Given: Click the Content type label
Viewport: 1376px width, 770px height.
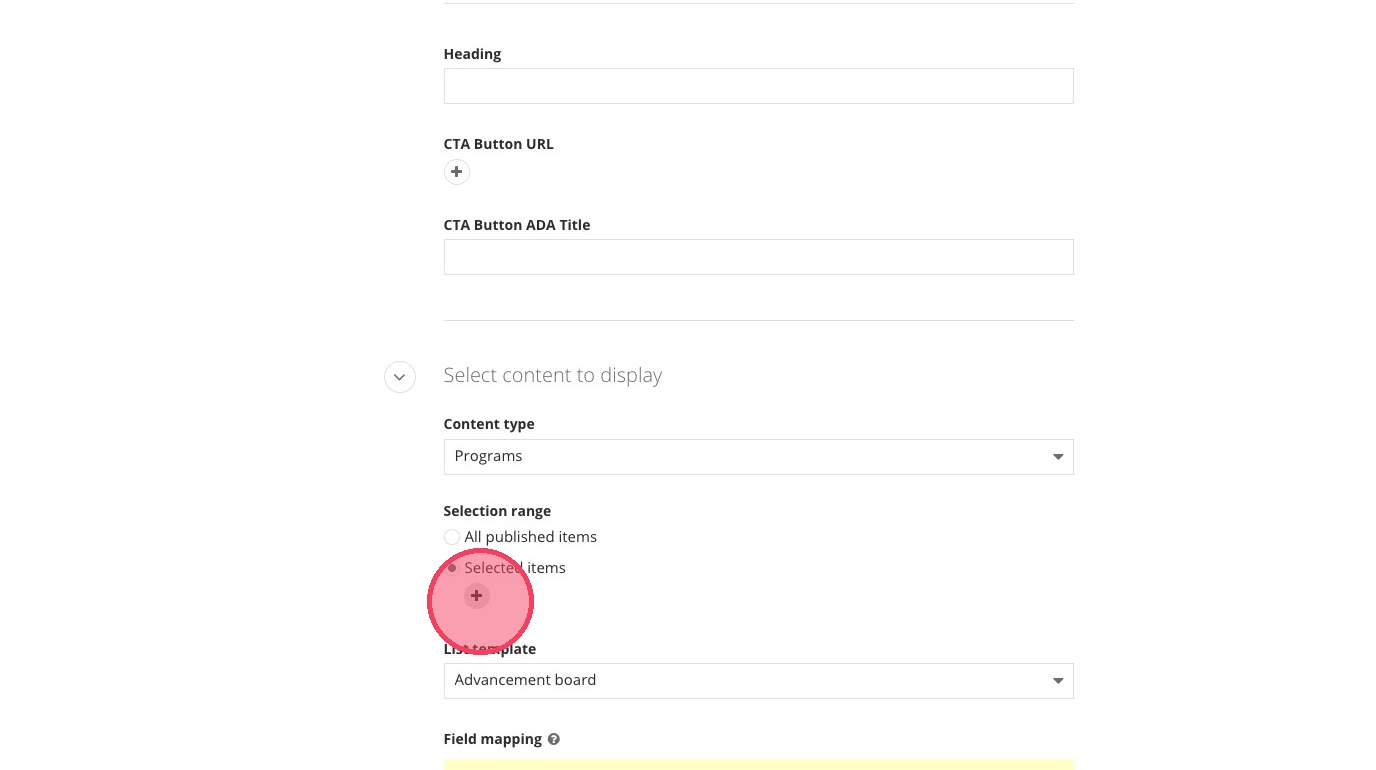Looking at the screenshot, I should [488, 424].
